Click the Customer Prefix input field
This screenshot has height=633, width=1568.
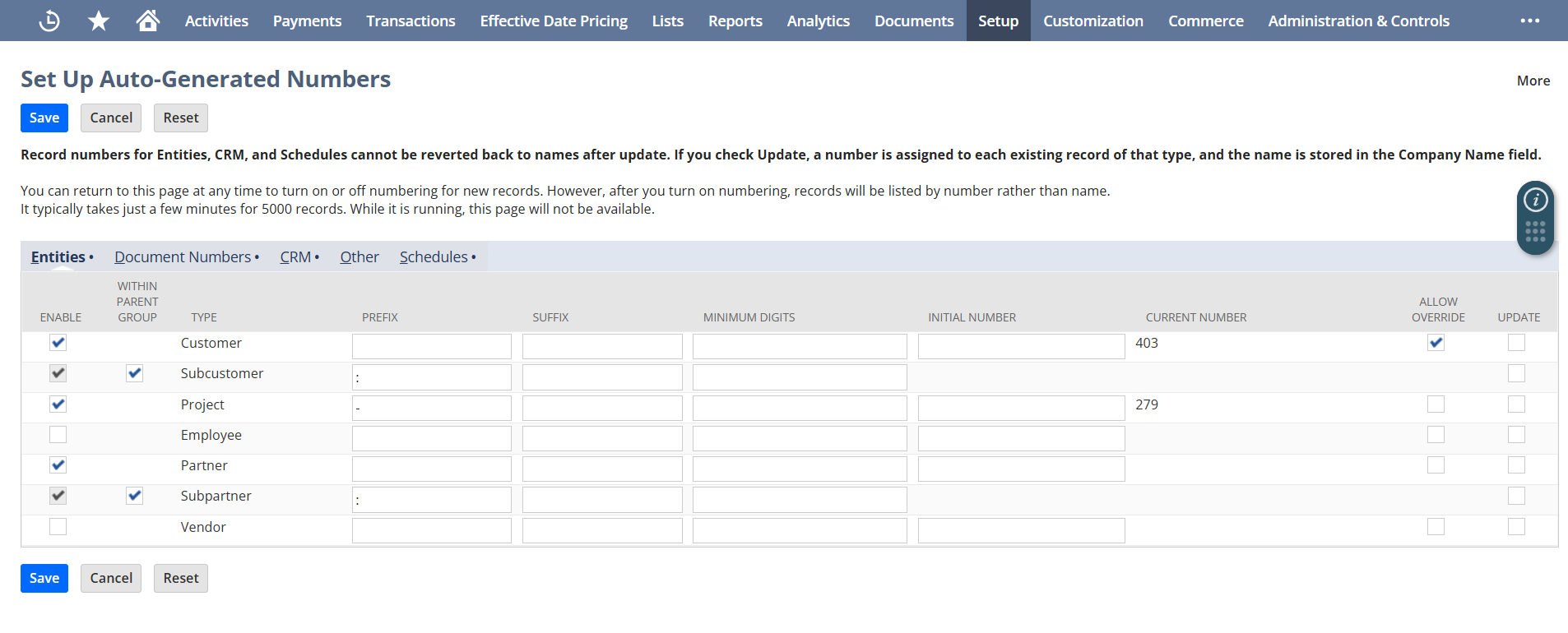[431, 346]
